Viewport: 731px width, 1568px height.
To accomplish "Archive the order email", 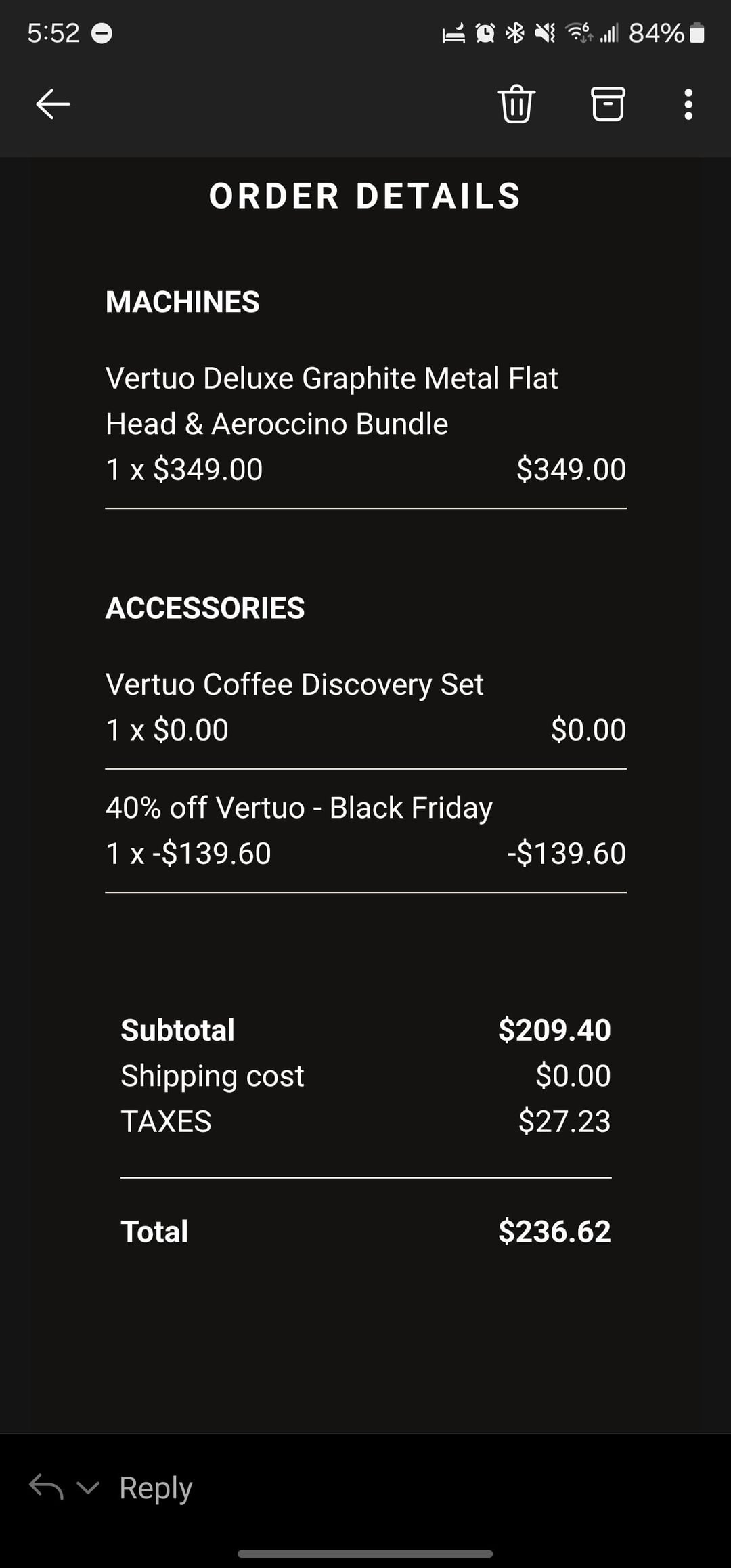I will tap(607, 104).
